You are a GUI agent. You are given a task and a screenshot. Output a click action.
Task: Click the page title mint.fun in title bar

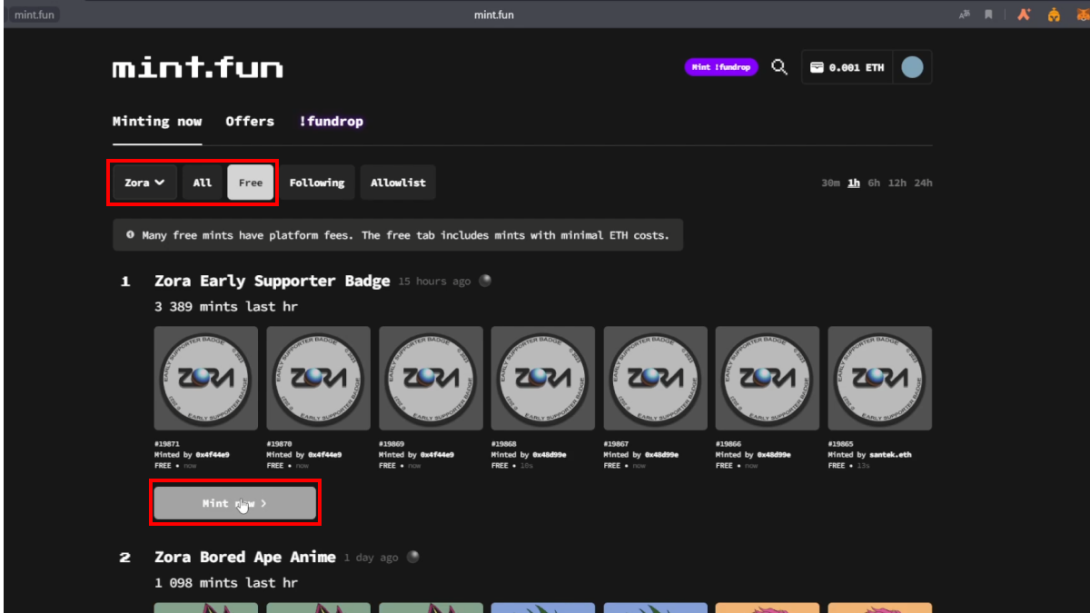tap(494, 15)
